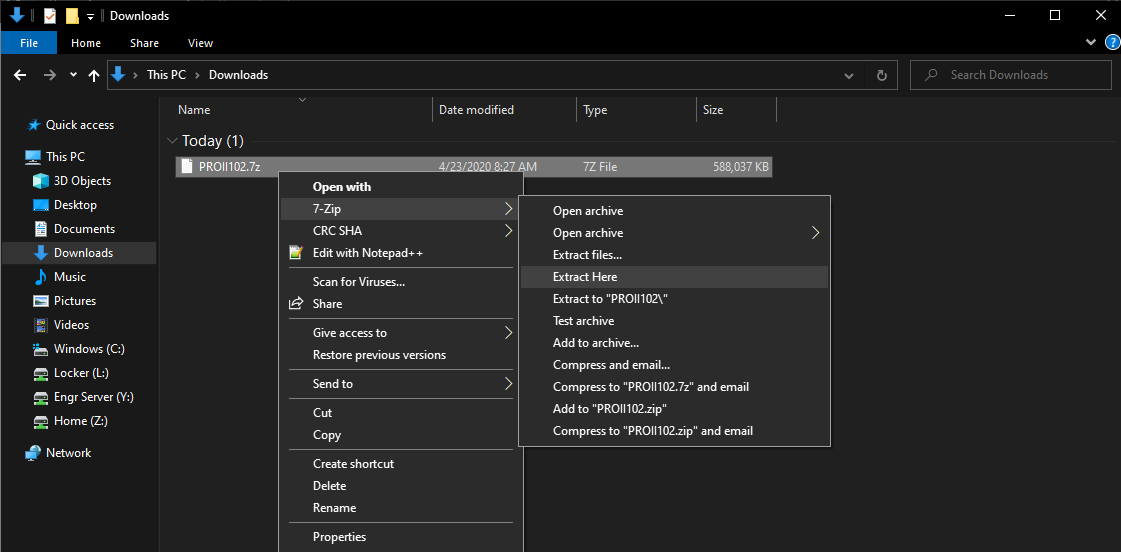Select the Engr Server (Y:) drive
This screenshot has height=552, width=1121.
93,397
